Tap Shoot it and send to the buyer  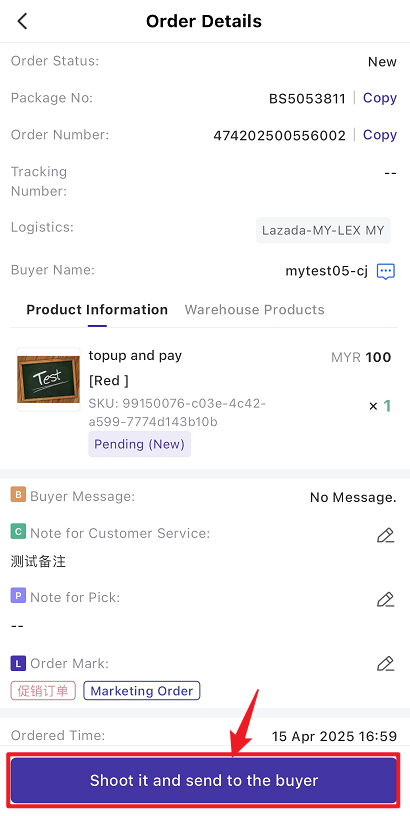[204, 780]
